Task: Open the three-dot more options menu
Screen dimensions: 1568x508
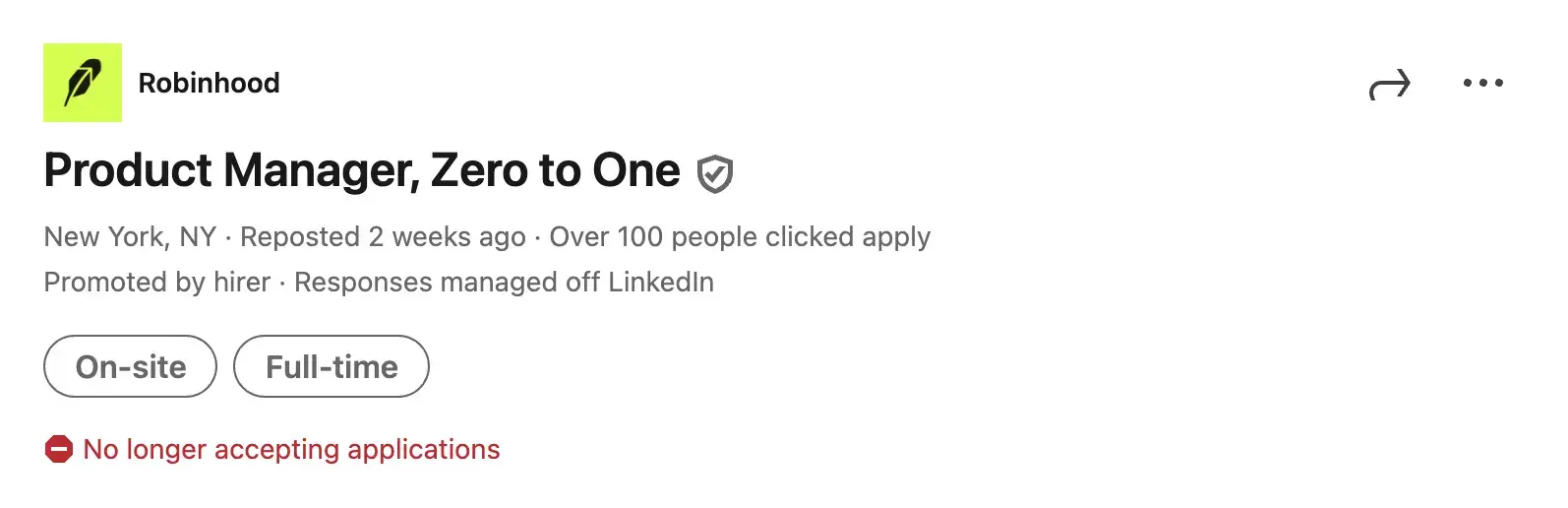Action: (x=1482, y=84)
